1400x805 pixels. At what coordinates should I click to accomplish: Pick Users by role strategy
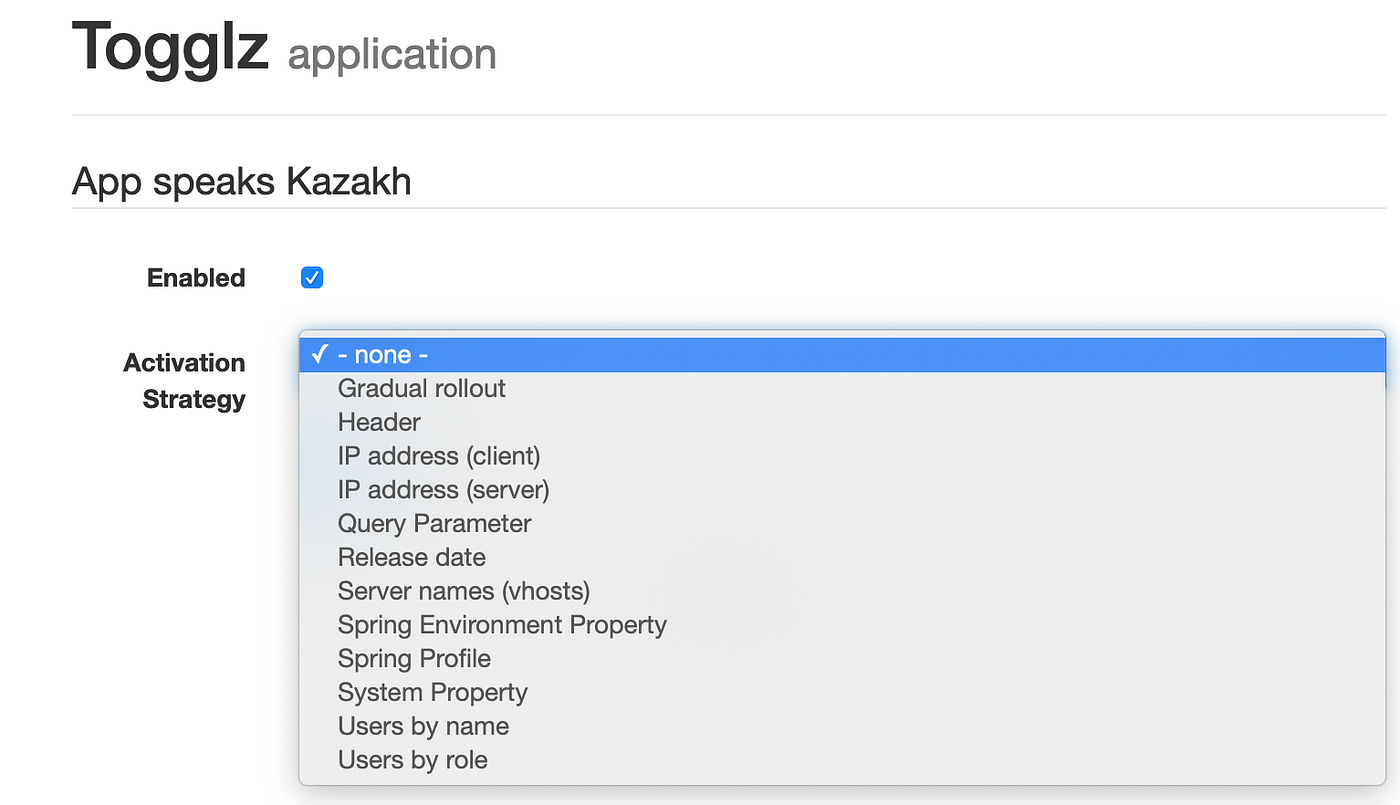[x=842, y=760]
